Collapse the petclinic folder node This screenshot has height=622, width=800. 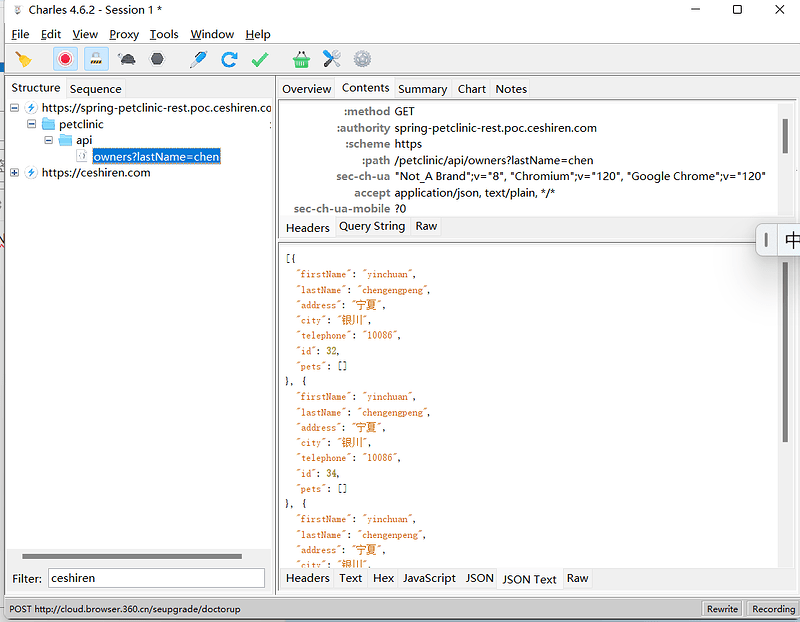coord(32,124)
